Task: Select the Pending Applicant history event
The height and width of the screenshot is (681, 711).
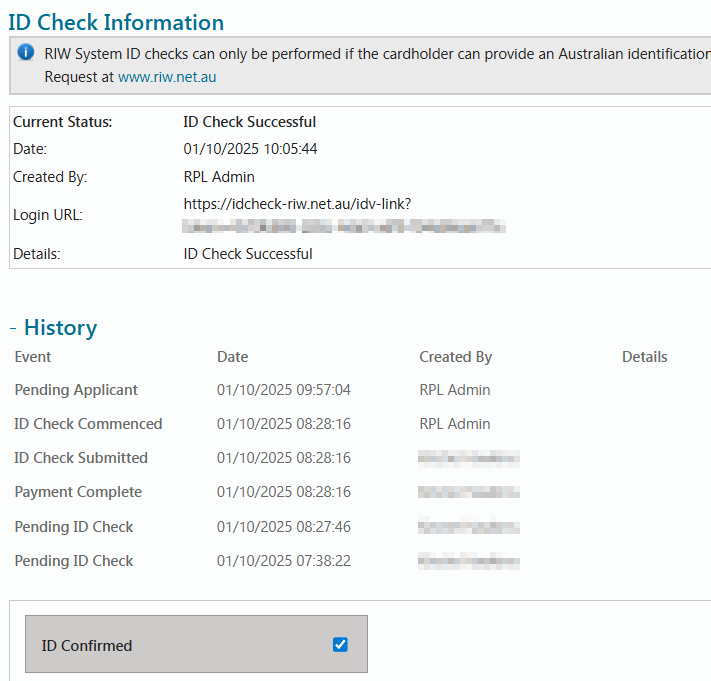Action: point(76,390)
